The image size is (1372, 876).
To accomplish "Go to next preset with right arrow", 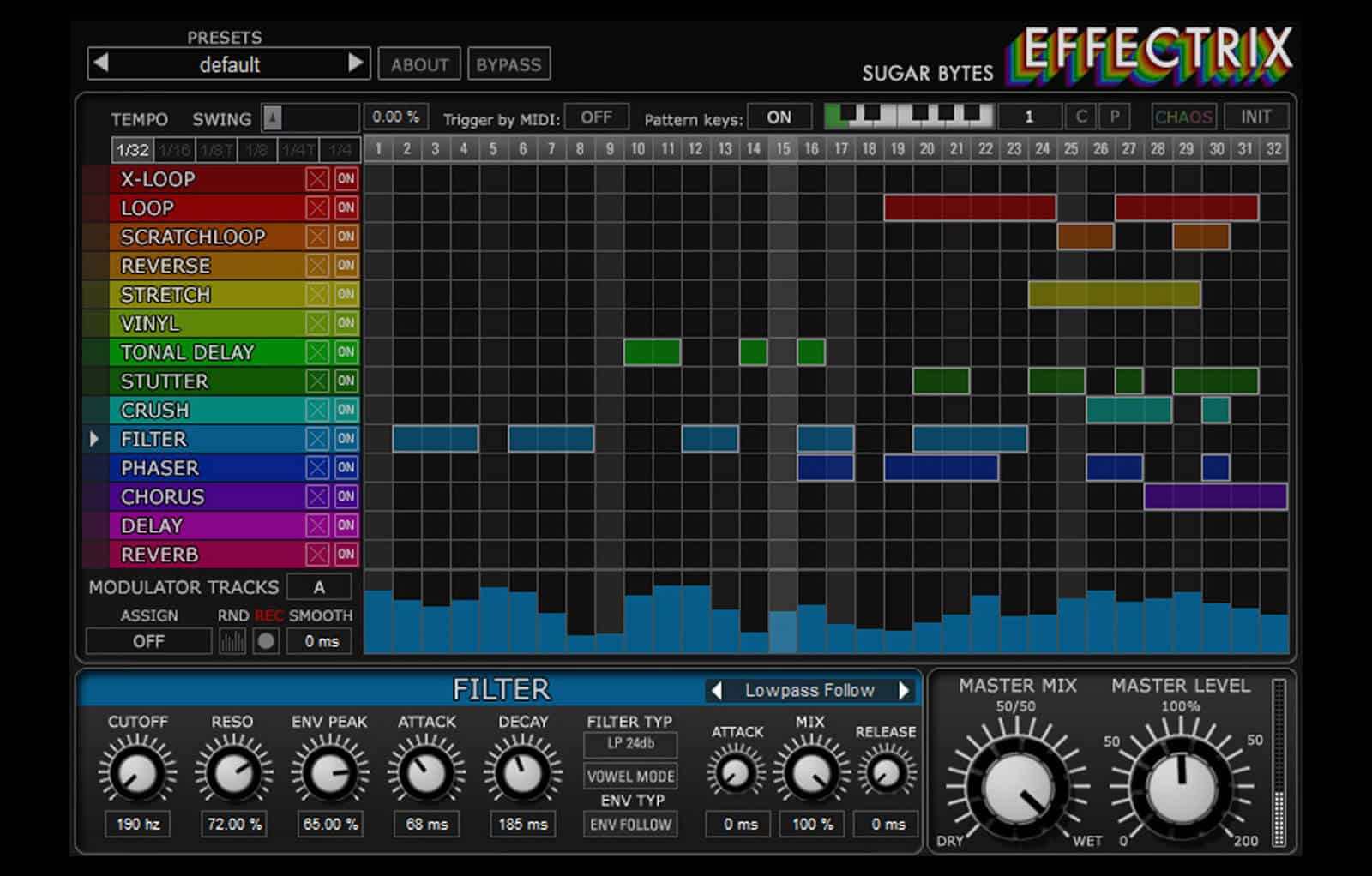I will point(355,63).
